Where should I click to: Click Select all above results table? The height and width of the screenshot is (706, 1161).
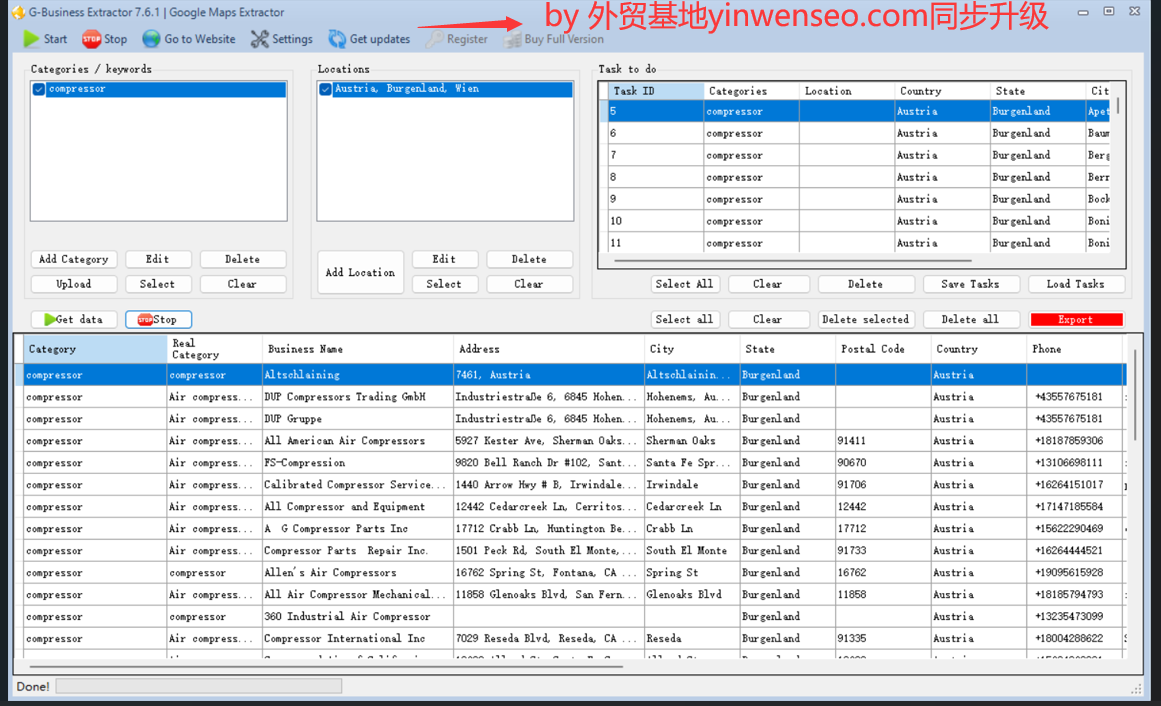click(x=684, y=319)
